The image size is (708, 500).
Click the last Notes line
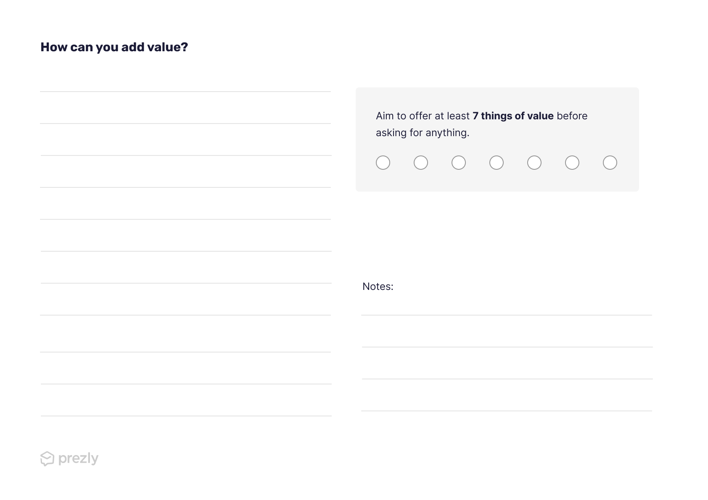(x=507, y=411)
